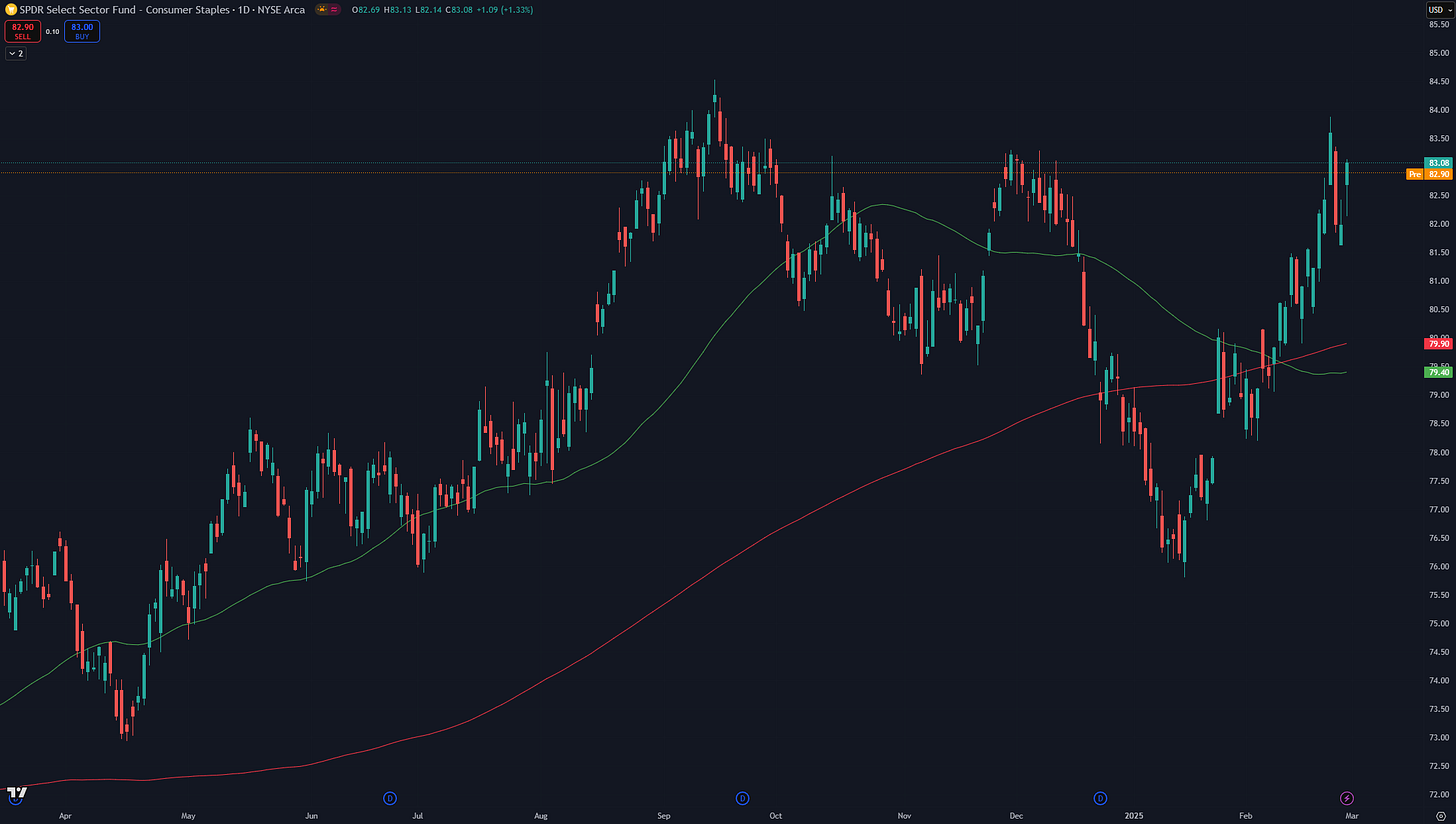Click the orange Pre 82.90 price label
The height and width of the screenshot is (824, 1456).
(1429, 174)
